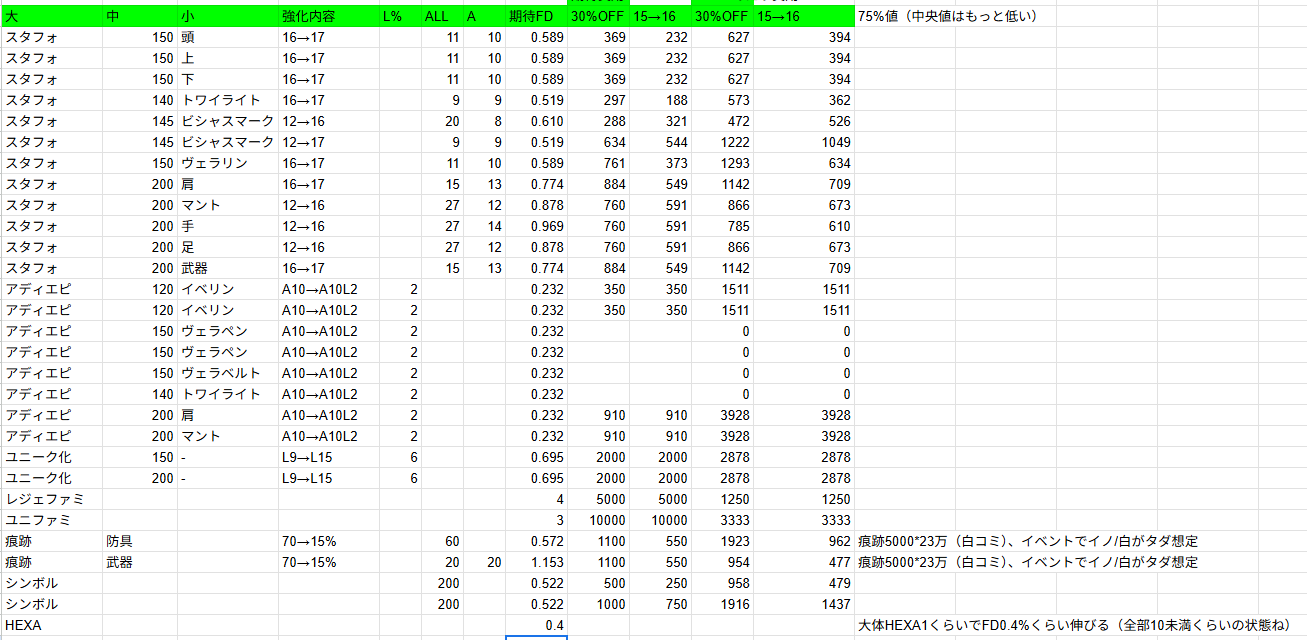Select the 60 value in the 痕跡 防具 row
The image size is (1307, 640).
click(x=442, y=541)
